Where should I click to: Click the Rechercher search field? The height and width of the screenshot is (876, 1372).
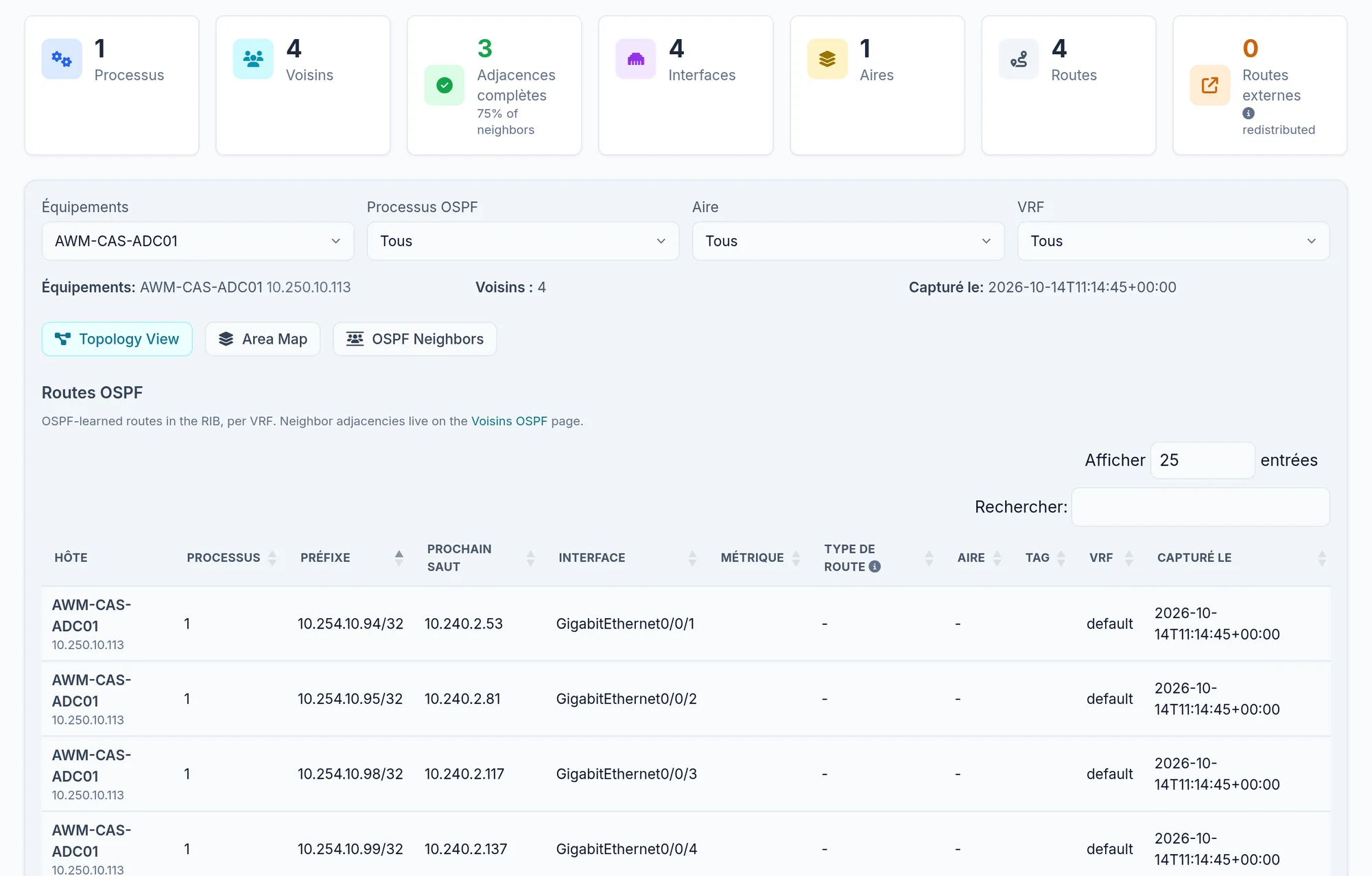coord(1200,507)
